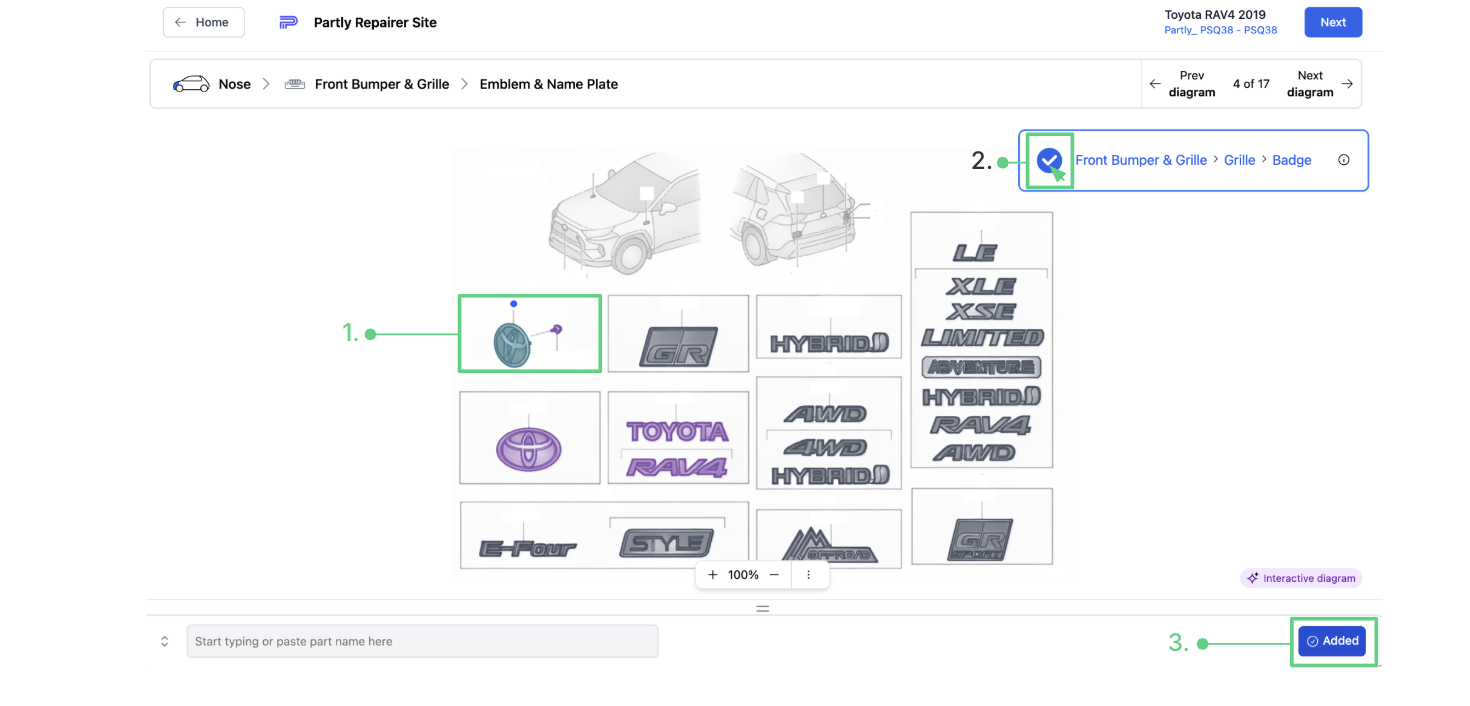This screenshot has width=1470, height=706.
Task: Zoom out with the minus icon
Action: coord(774,575)
